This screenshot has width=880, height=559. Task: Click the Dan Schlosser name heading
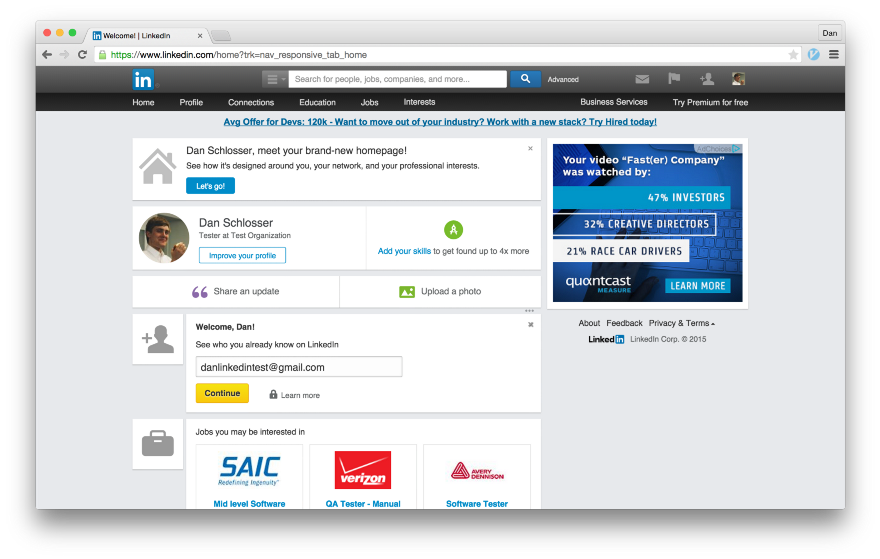click(236, 223)
